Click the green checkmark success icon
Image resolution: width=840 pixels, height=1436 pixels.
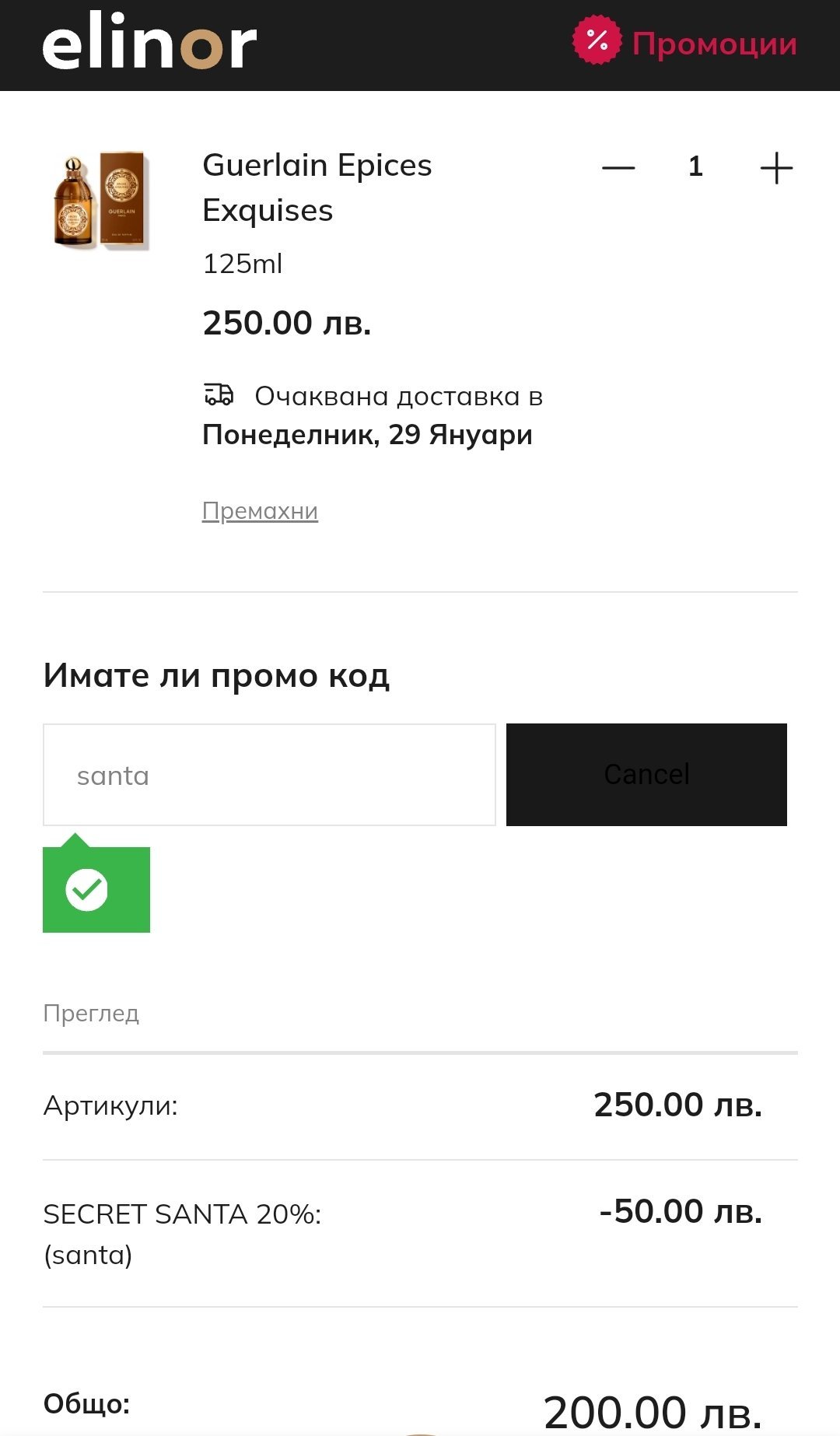tap(86, 889)
